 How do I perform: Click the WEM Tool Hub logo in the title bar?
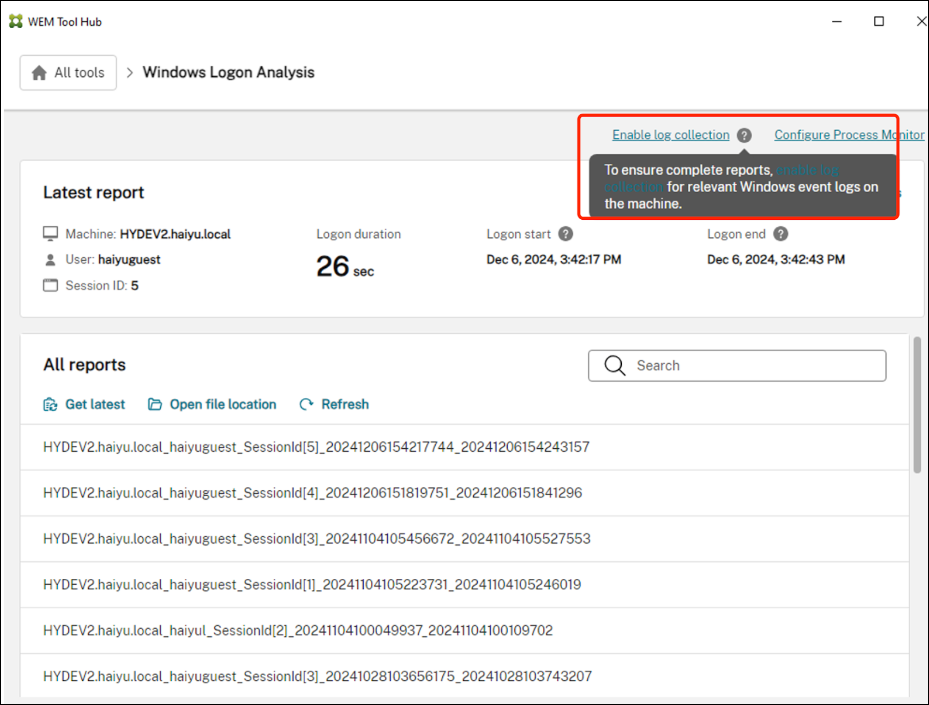pyautogui.click(x=15, y=20)
